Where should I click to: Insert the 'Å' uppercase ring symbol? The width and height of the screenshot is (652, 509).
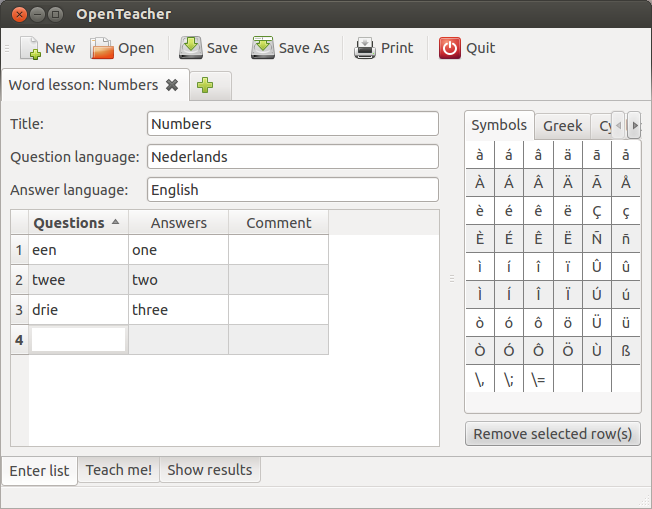[x=626, y=183]
